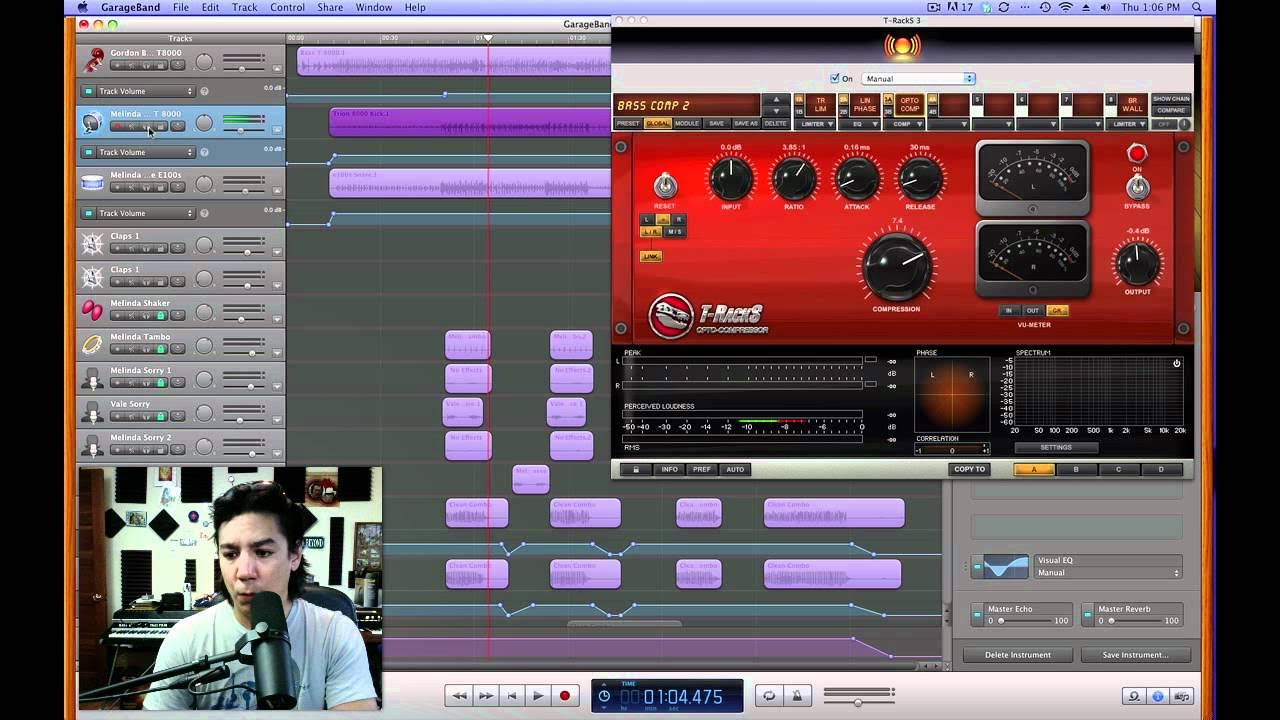Go to beginning of the song
The height and width of the screenshot is (720, 1280).
pyautogui.click(x=512, y=695)
